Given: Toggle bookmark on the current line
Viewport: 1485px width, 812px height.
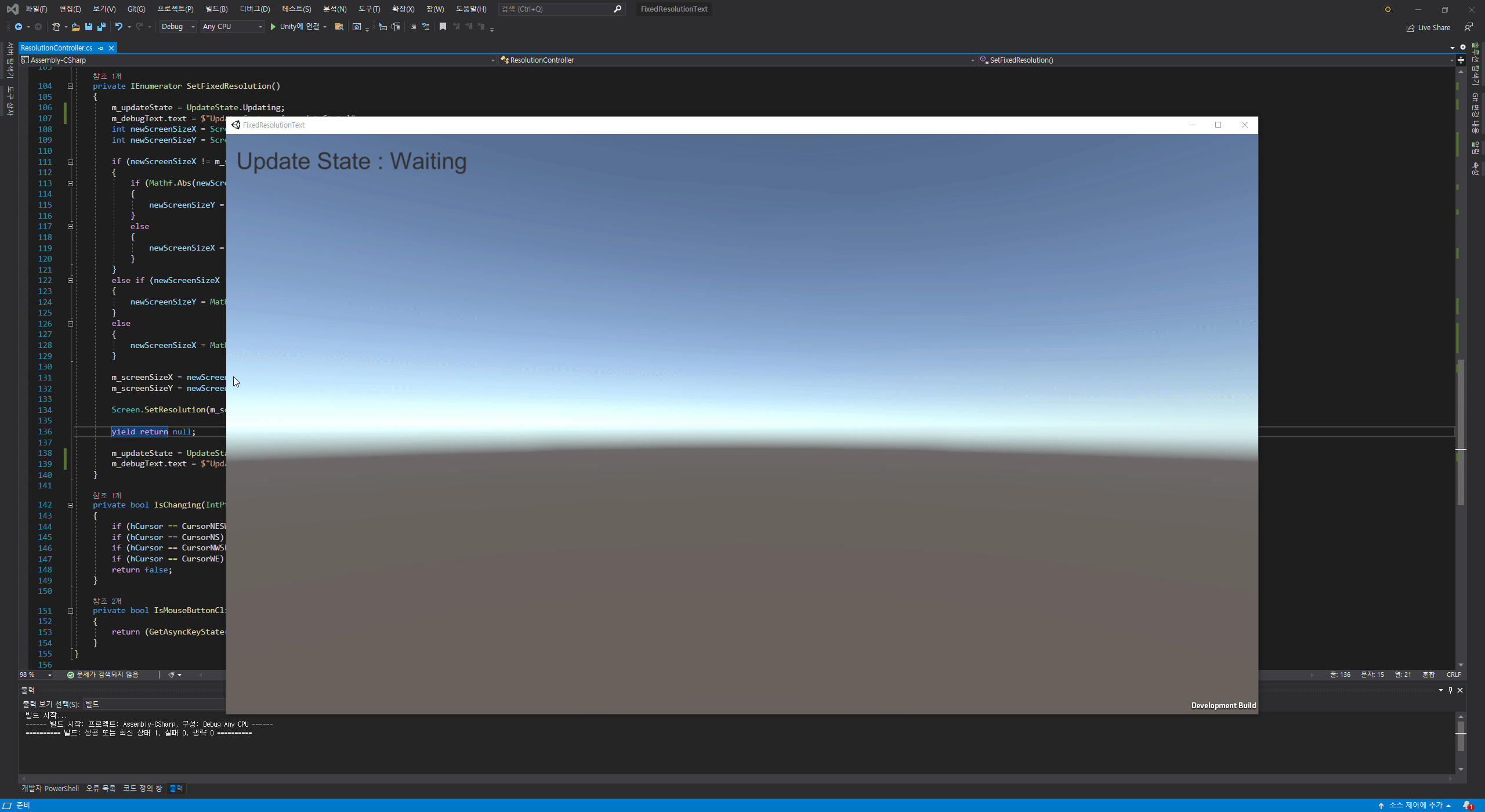Looking at the screenshot, I should (443, 27).
